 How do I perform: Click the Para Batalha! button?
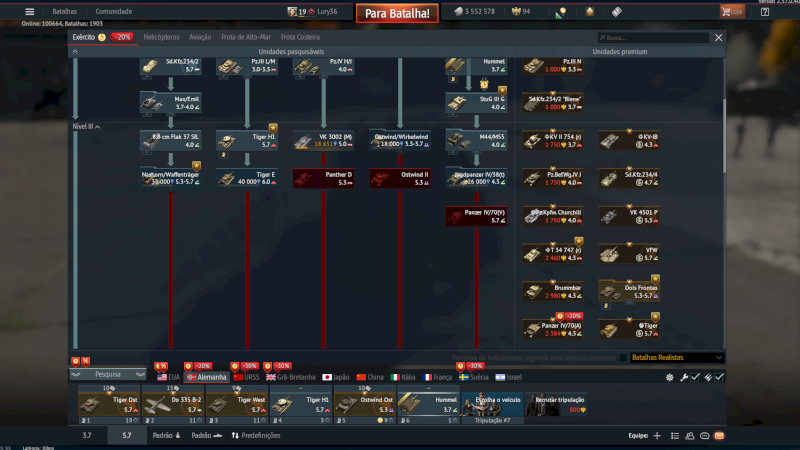pos(397,13)
